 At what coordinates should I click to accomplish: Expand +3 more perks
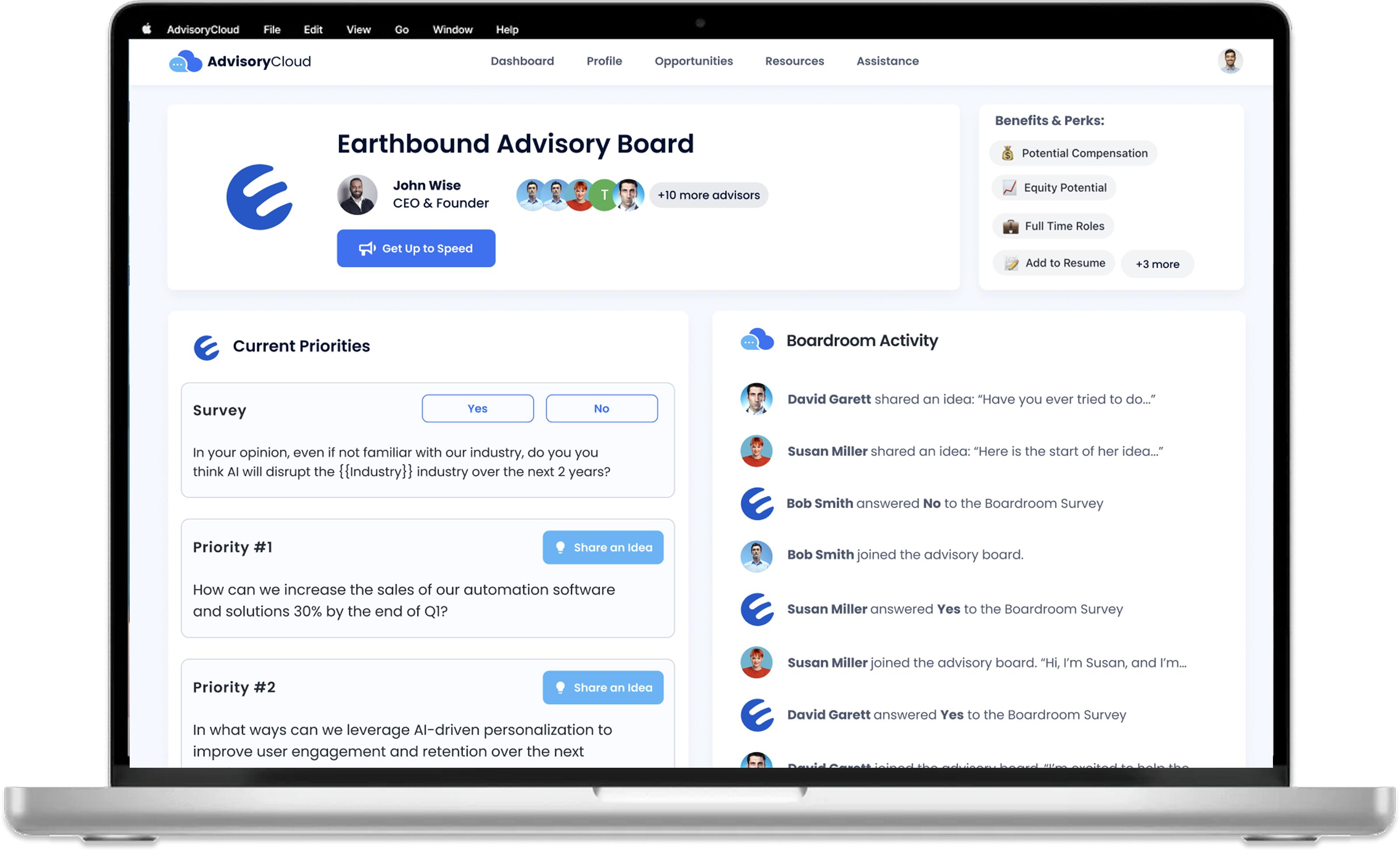(1157, 264)
